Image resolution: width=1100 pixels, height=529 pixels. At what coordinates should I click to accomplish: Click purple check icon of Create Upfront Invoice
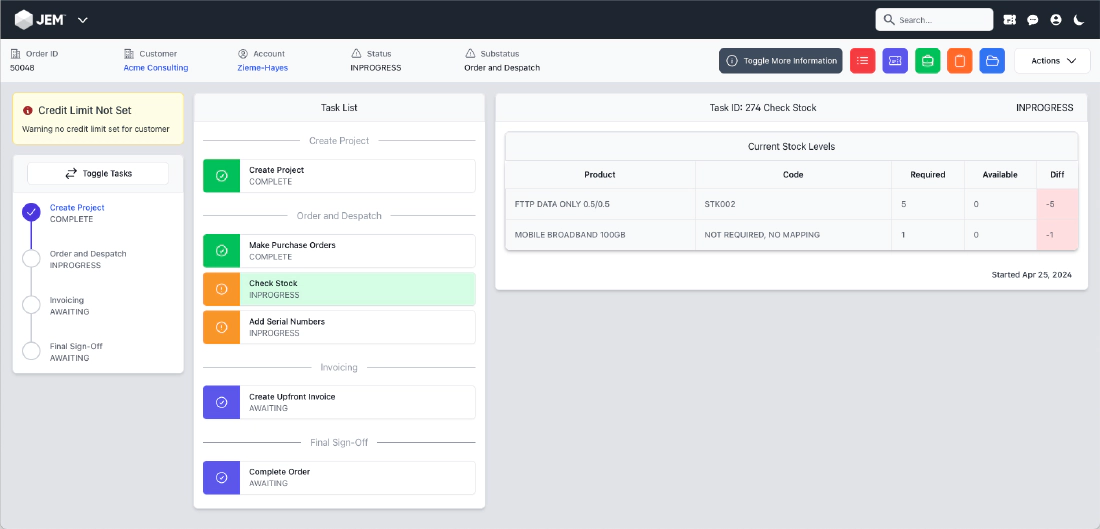(222, 402)
